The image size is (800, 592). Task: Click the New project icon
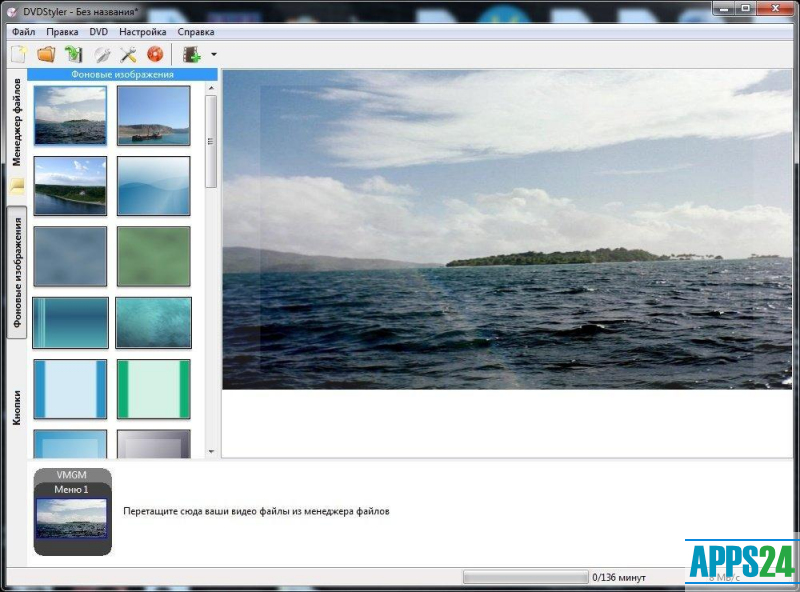point(18,54)
